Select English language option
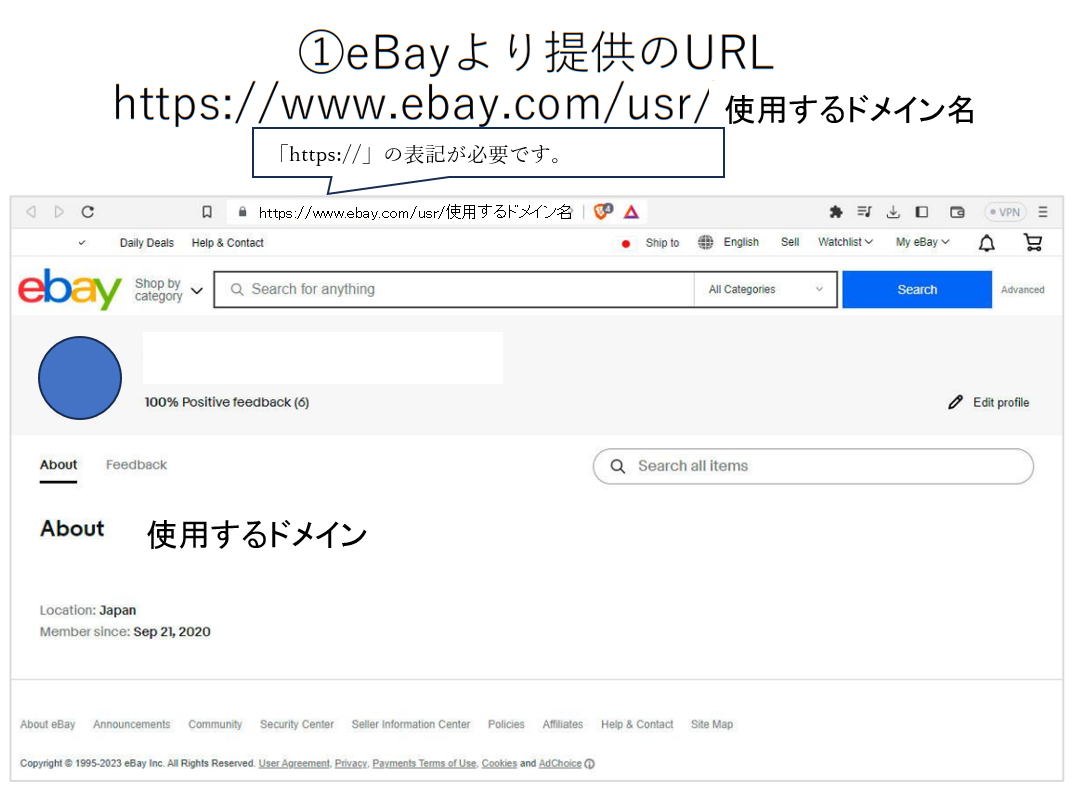Viewport: 1072px width, 792px height. click(741, 242)
